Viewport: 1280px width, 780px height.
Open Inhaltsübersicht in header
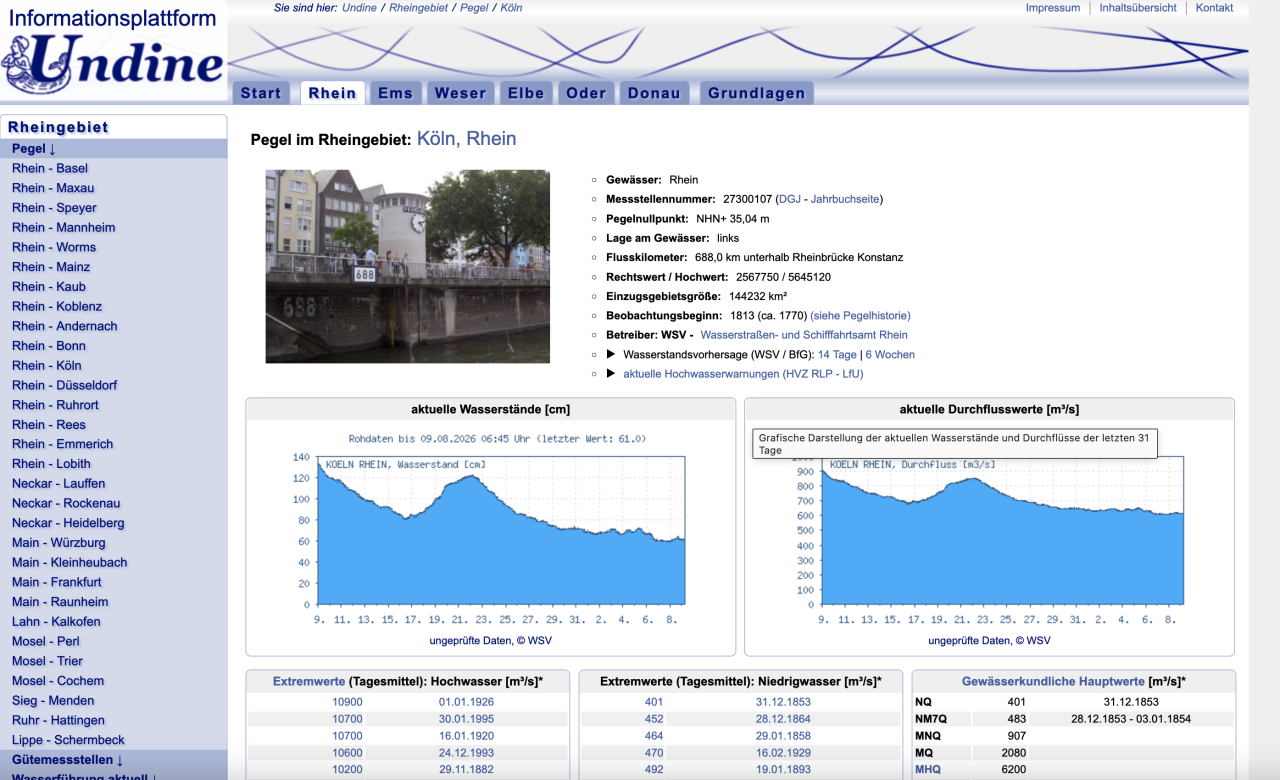1138,8
